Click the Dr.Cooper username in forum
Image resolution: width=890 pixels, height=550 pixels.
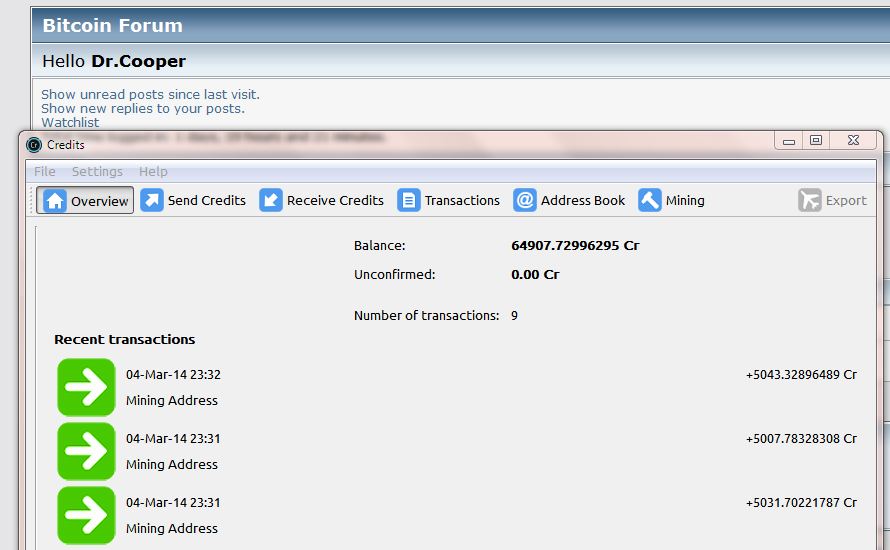pyautogui.click(x=138, y=61)
